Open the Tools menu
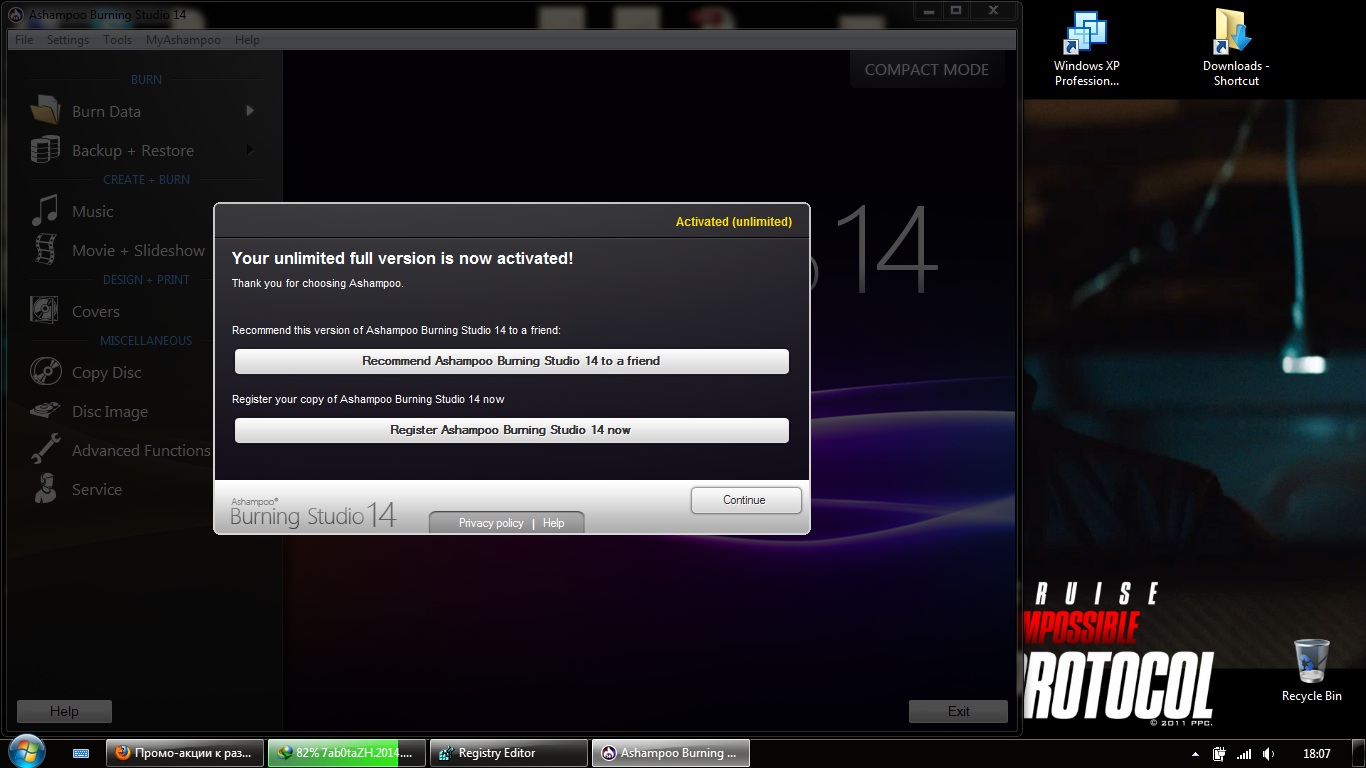Screen dimensions: 1366x768 click(x=118, y=40)
